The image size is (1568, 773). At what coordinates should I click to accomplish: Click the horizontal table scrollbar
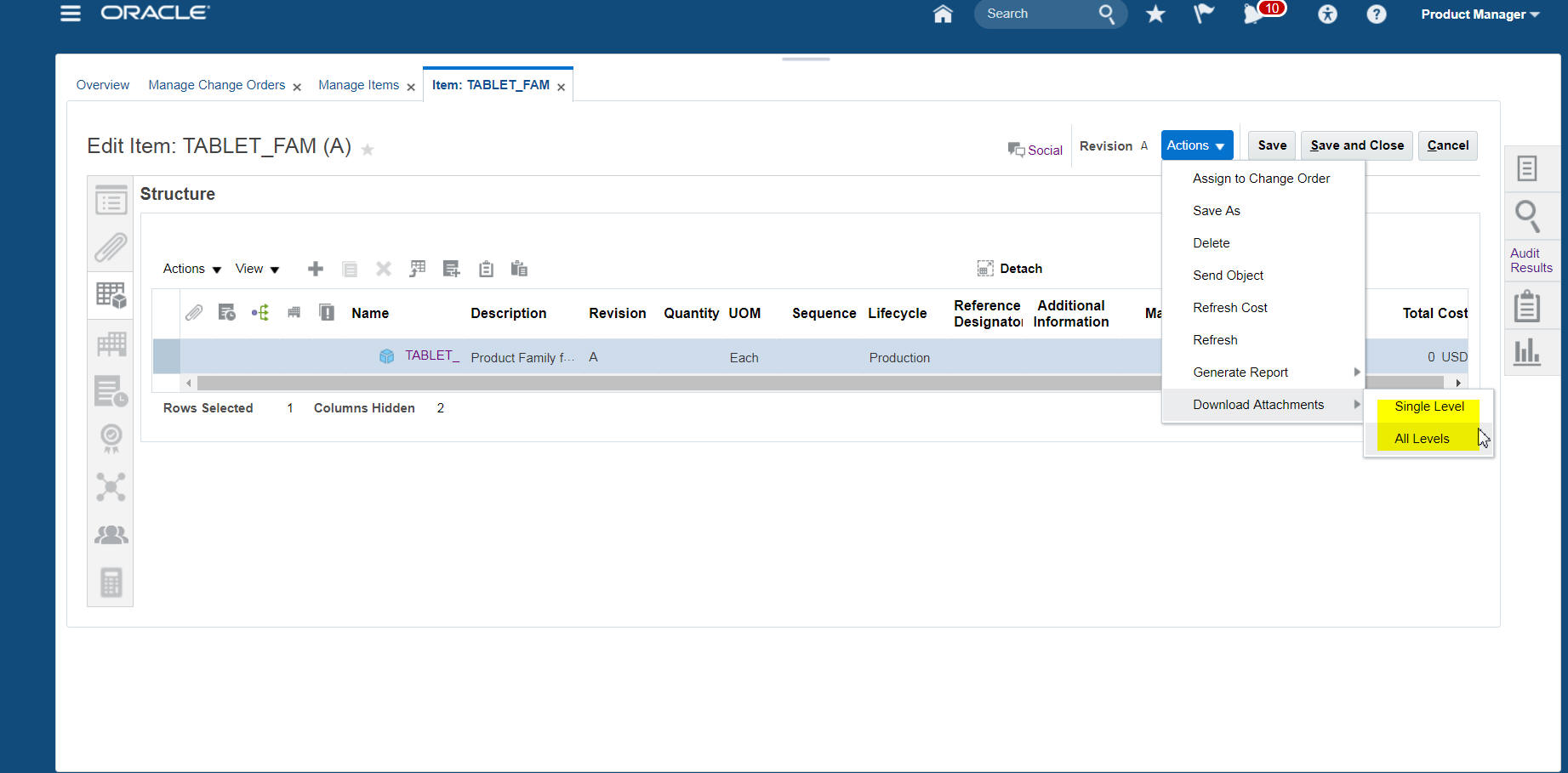tap(819, 383)
